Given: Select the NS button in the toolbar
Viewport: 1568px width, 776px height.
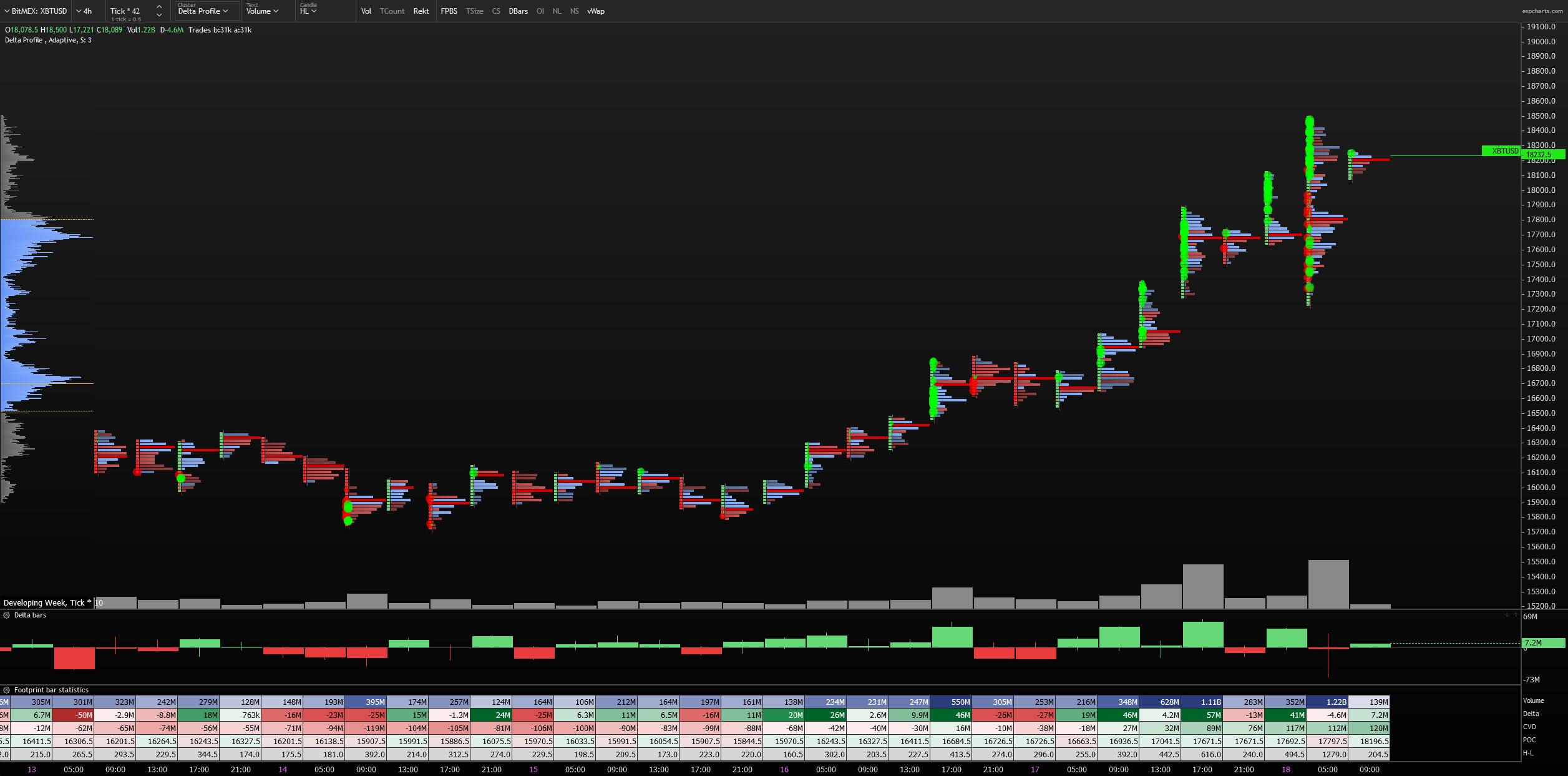Looking at the screenshot, I should tap(574, 11).
